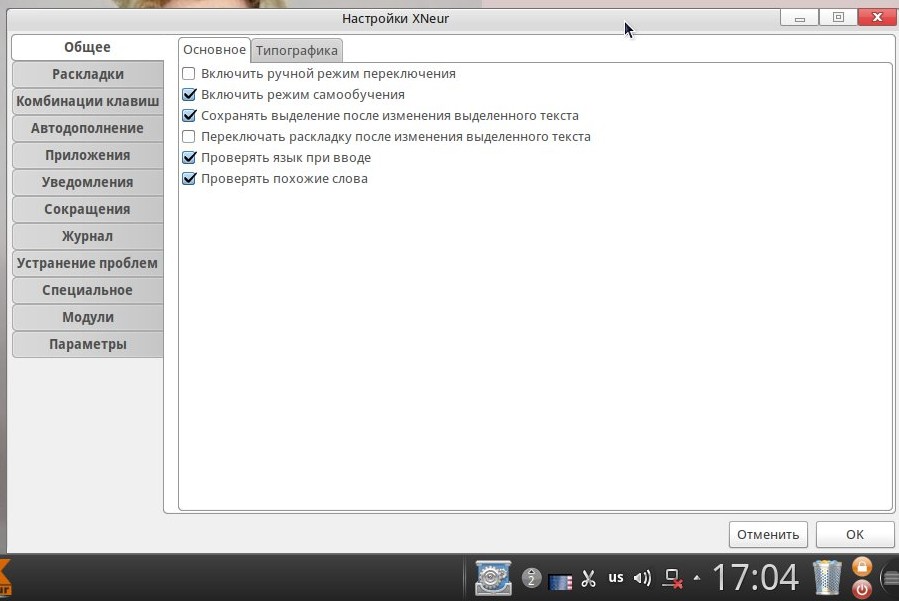Viewport: 899px width, 601px height.
Task: Toggle 'Сохранять выделение после изменения выделенного текста'
Action: click(x=189, y=115)
